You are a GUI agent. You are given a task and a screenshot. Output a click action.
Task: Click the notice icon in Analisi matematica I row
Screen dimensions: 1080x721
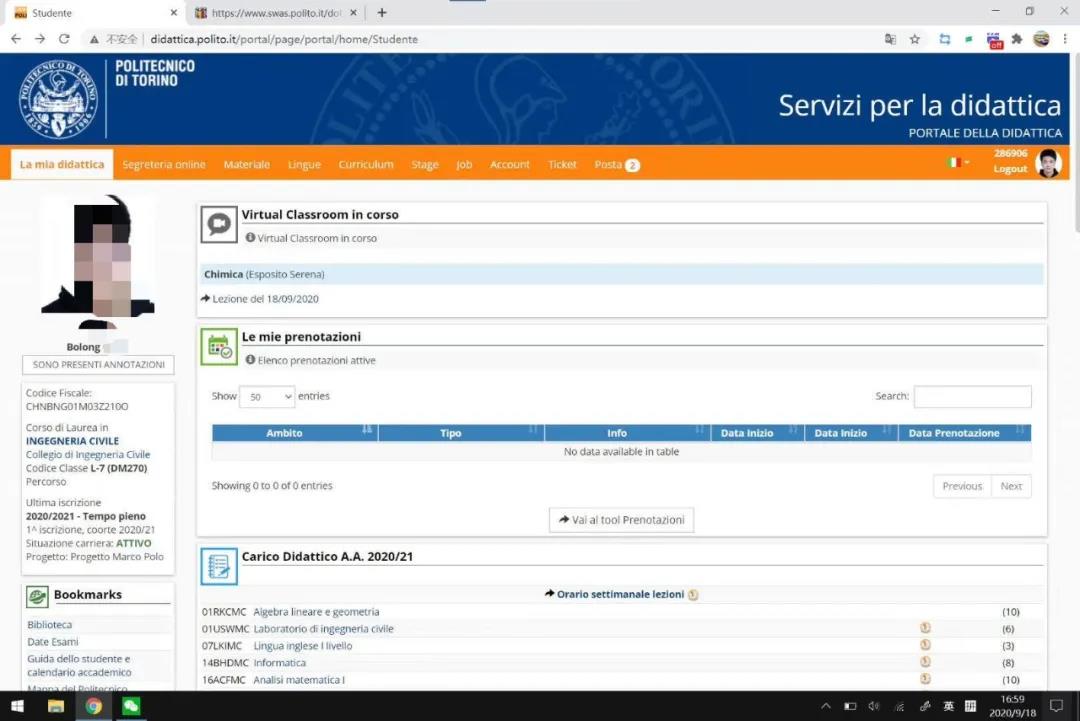[925, 679]
